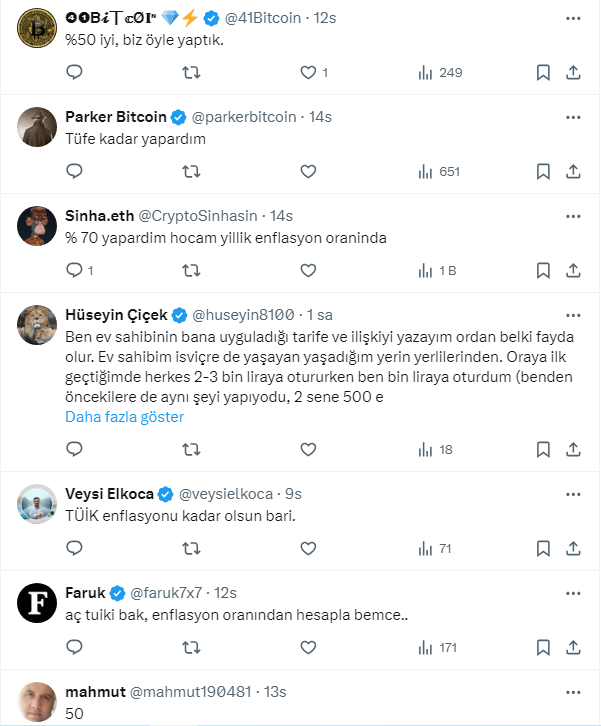Retweet Sinha.eth's reply
This screenshot has width=601, height=726.
coord(191,270)
